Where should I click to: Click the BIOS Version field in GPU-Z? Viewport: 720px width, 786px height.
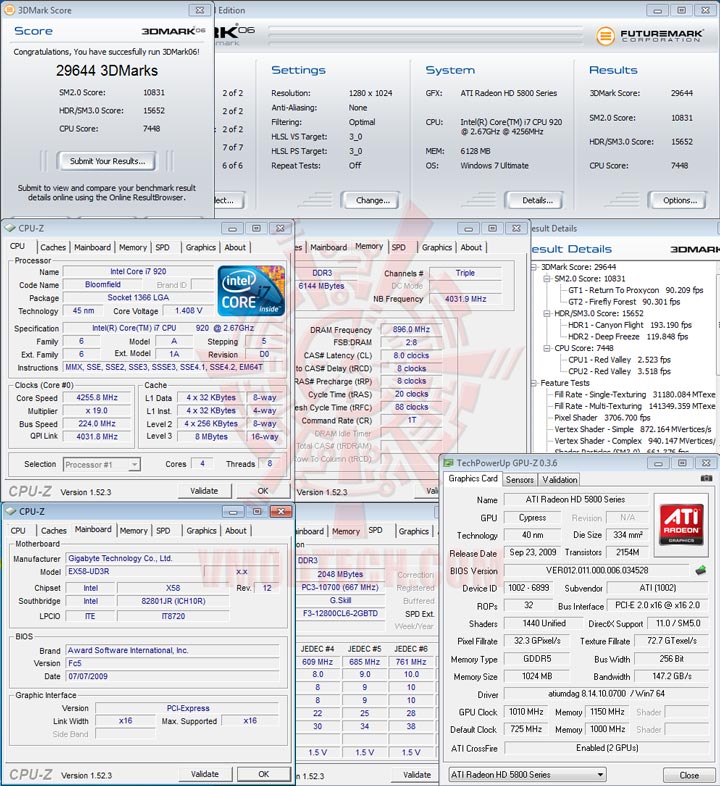[597, 570]
